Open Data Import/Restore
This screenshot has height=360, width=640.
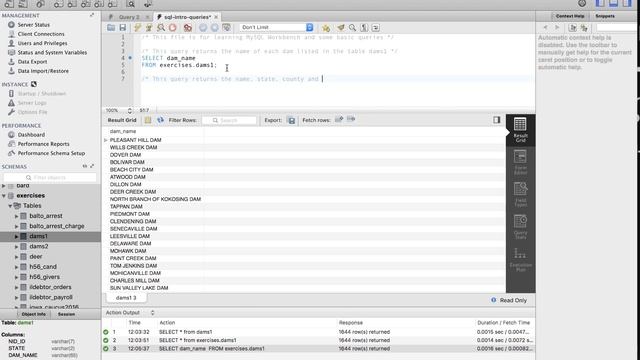click(x=43, y=71)
